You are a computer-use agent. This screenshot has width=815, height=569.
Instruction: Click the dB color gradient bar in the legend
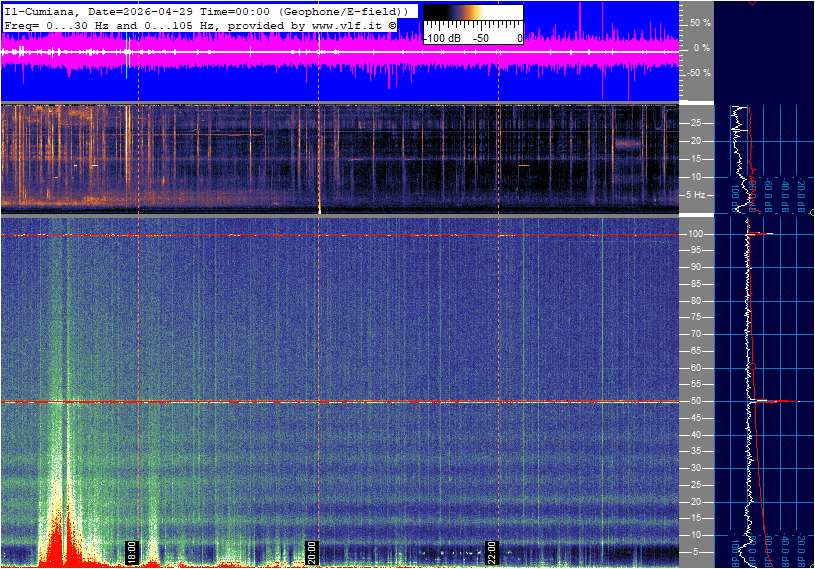473,13
